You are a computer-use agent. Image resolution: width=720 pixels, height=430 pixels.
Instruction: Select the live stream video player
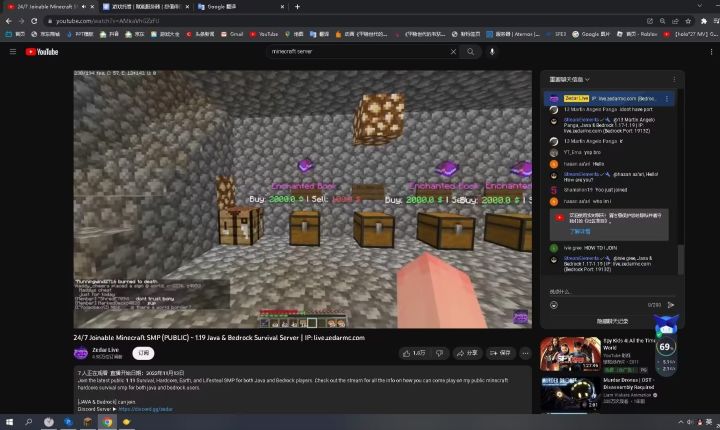tap(303, 199)
